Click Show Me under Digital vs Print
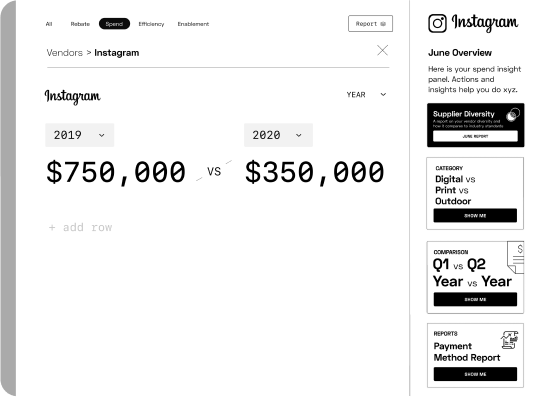 point(475,216)
